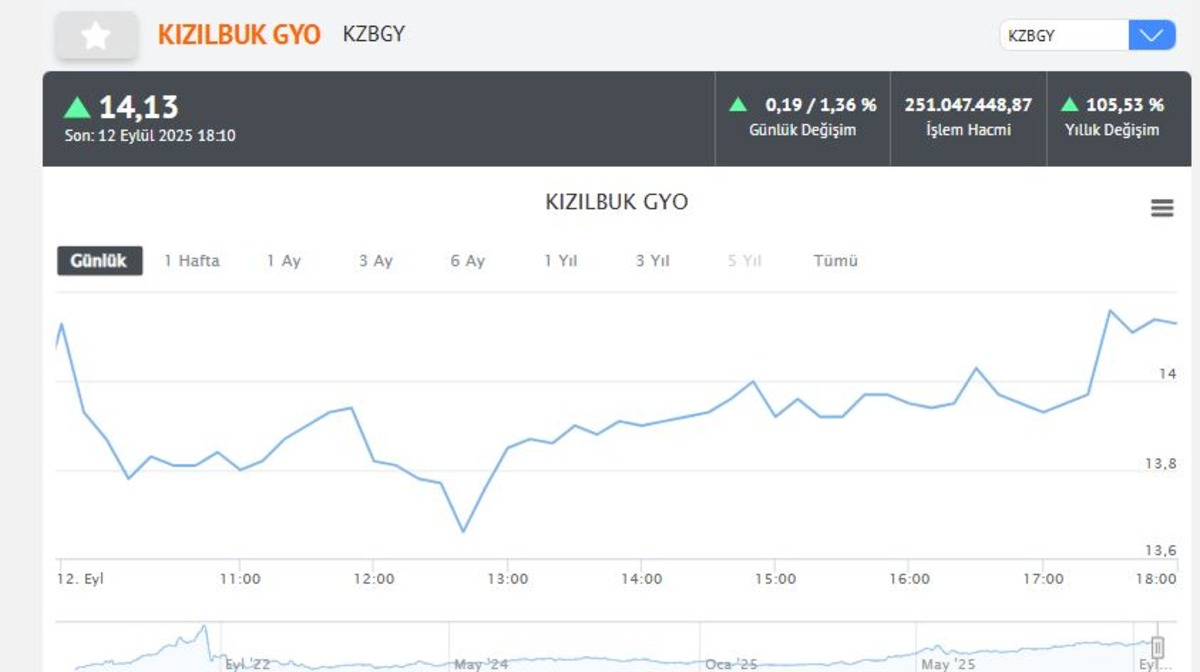This screenshot has width=1200, height=672.
Task: Switch chart to 1 Ay range
Action: pyautogui.click(x=284, y=261)
